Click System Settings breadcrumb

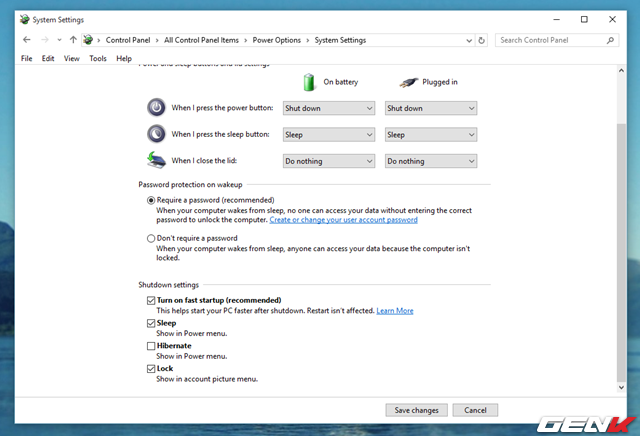(340, 40)
